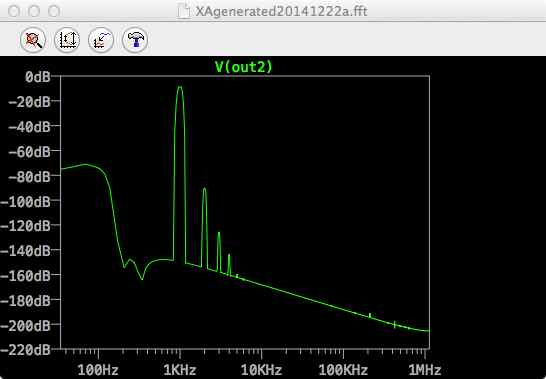Viewport: 546px width, 379px height.
Task: Click the document icon in title bar
Action: tap(184, 11)
